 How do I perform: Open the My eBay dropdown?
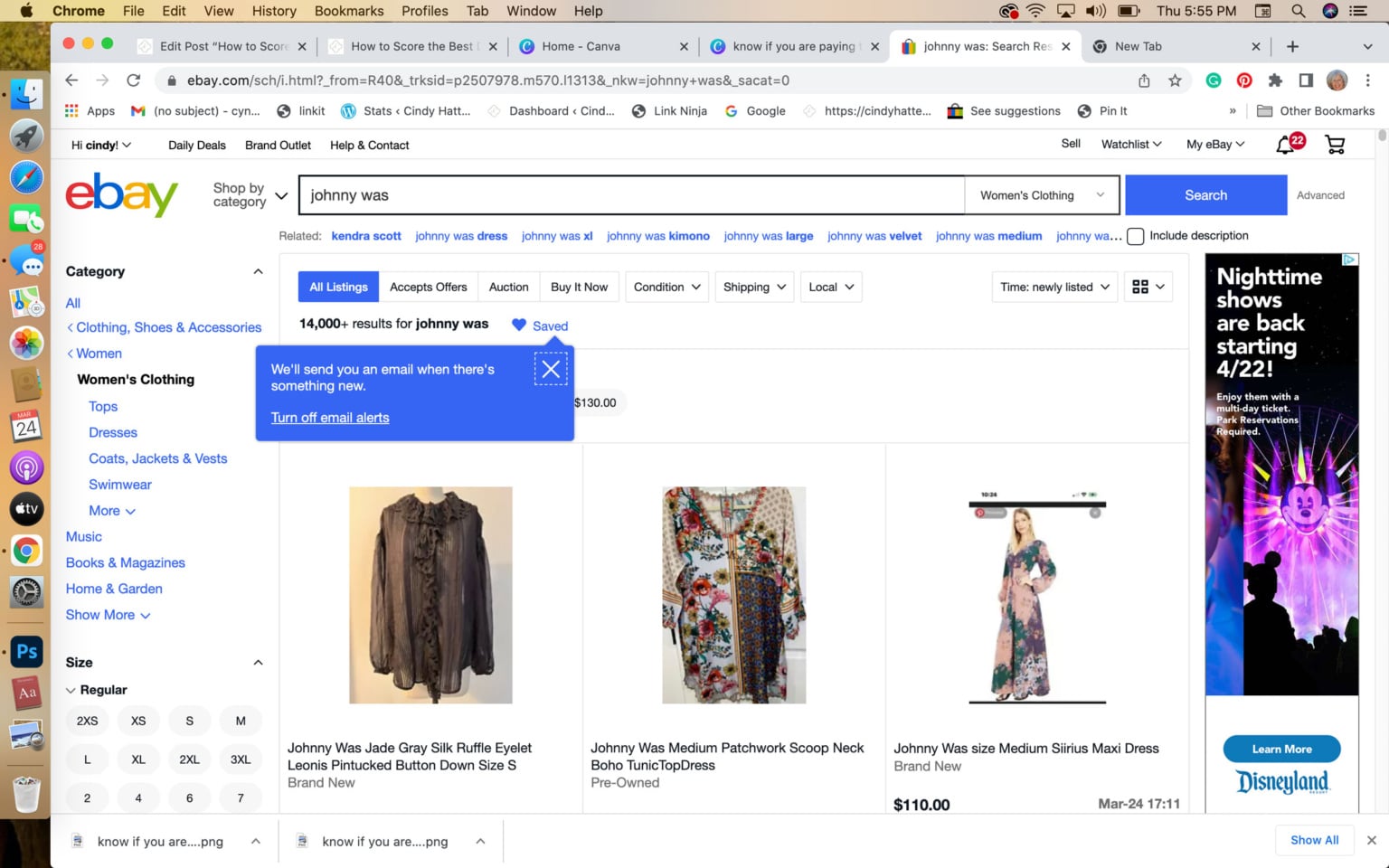click(1215, 145)
